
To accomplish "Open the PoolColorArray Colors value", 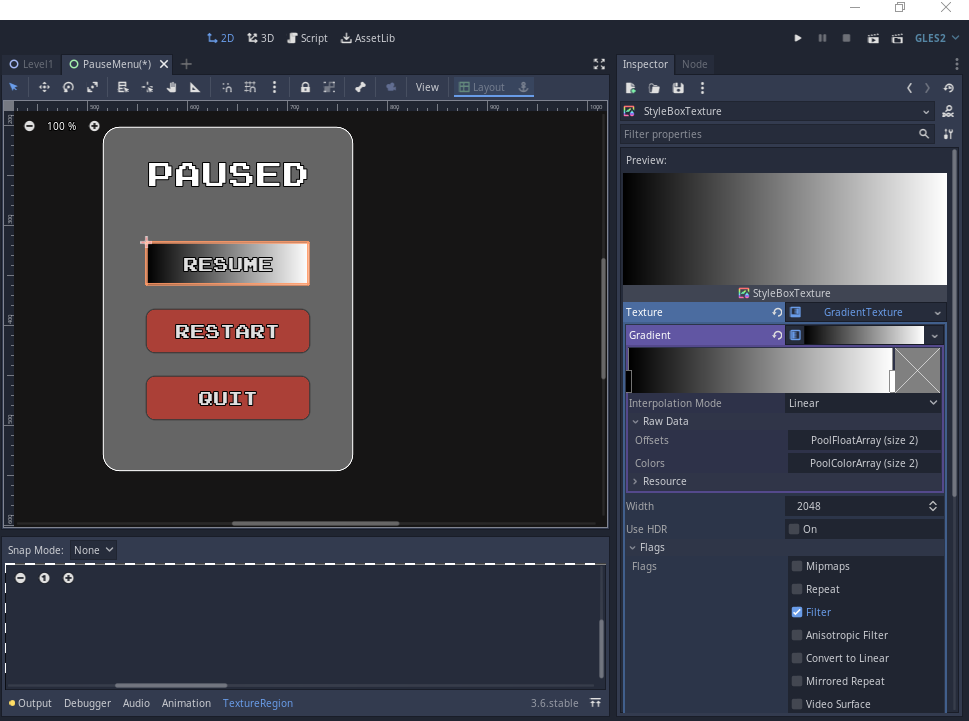I will pos(864,463).
